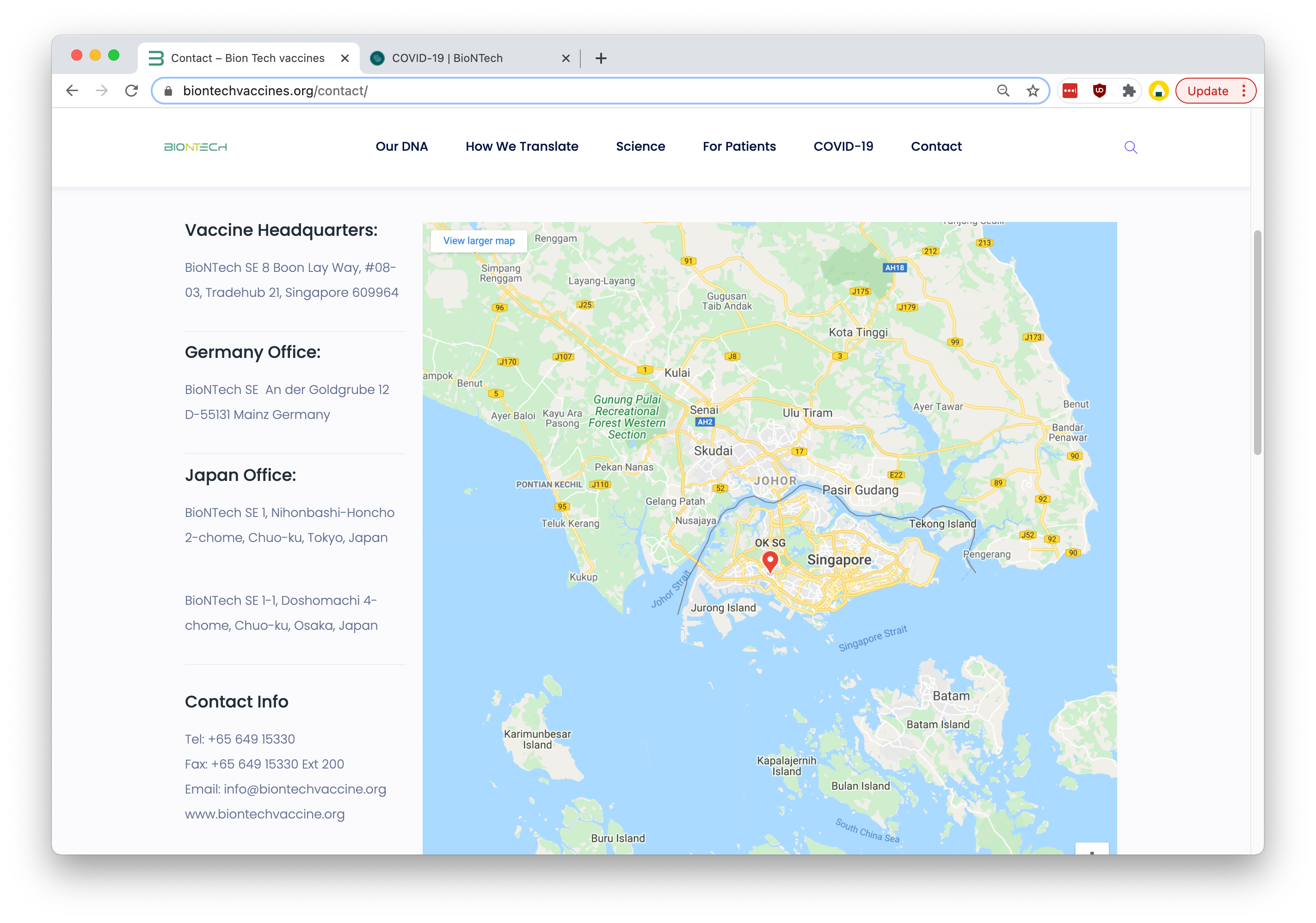
Task: Click the Tekong Island map label
Action: point(942,524)
